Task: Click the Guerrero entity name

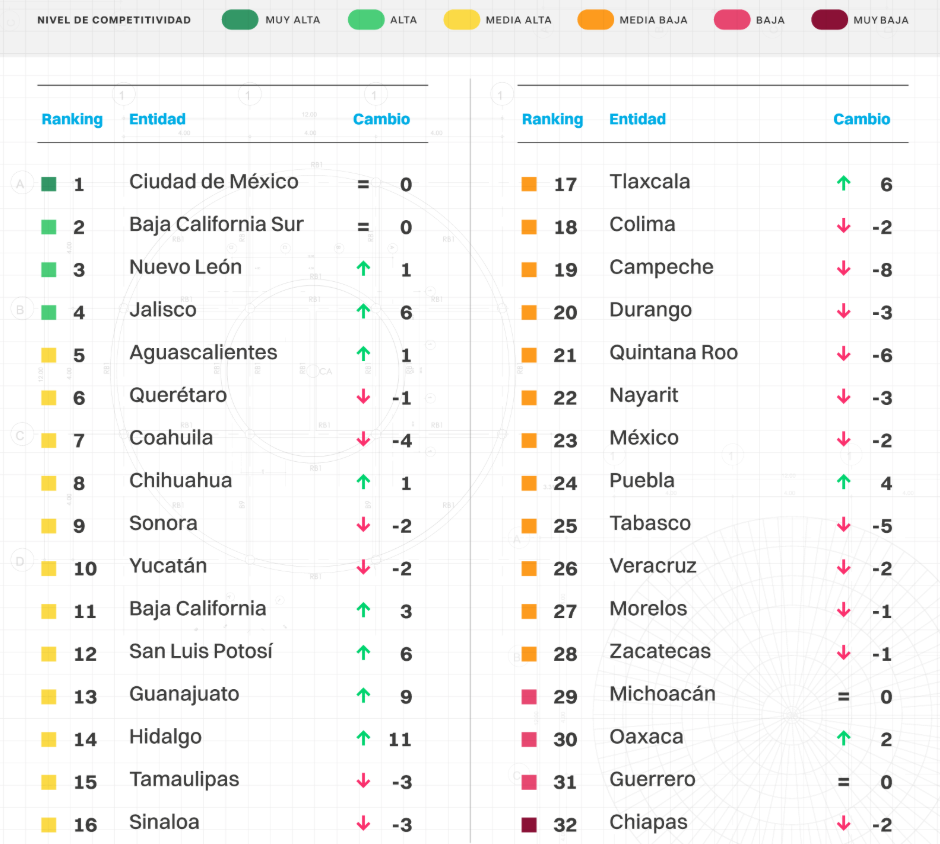Action: click(x=652, y=779)
